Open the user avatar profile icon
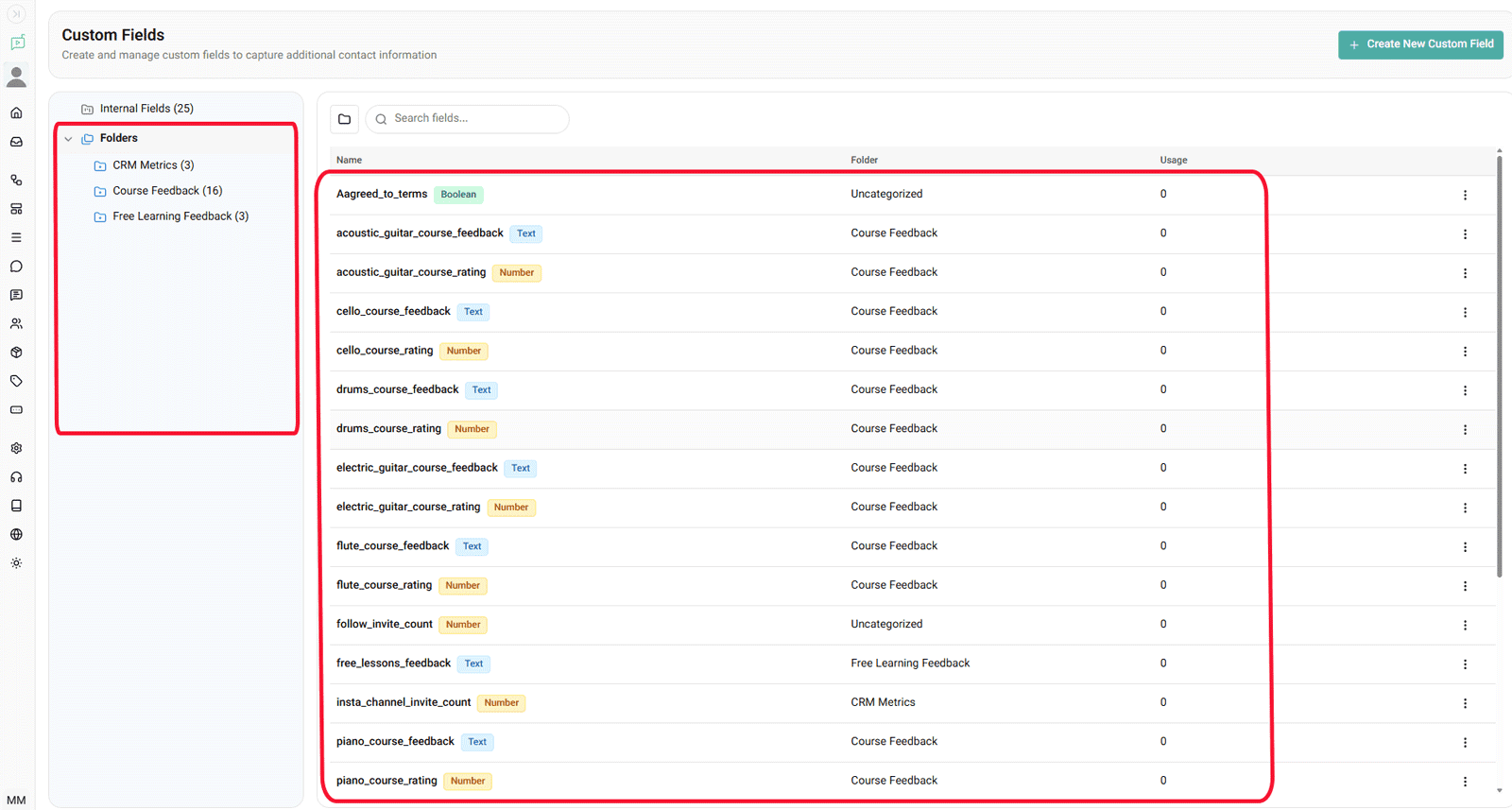The image size is (1512, 810). [x=16, y=77]
